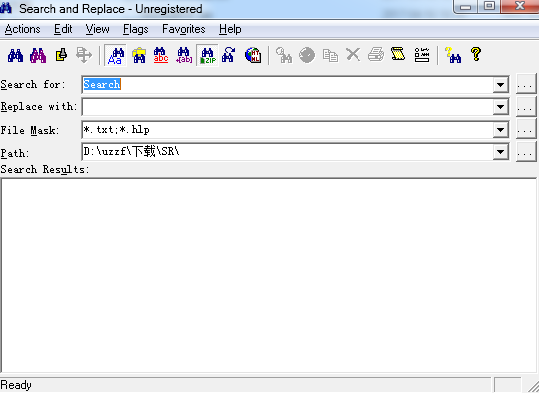Toggle search subdirectories folder flag
The height and width of the screenshot is (393, 539).
(139, 55)
